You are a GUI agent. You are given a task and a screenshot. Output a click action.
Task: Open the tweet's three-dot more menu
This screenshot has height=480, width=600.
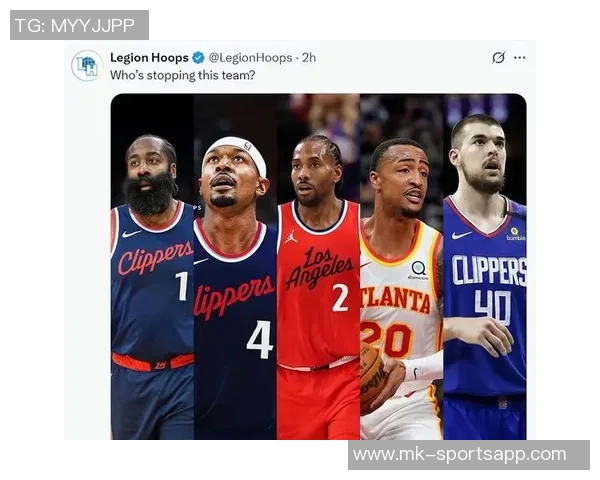(519, 58)
